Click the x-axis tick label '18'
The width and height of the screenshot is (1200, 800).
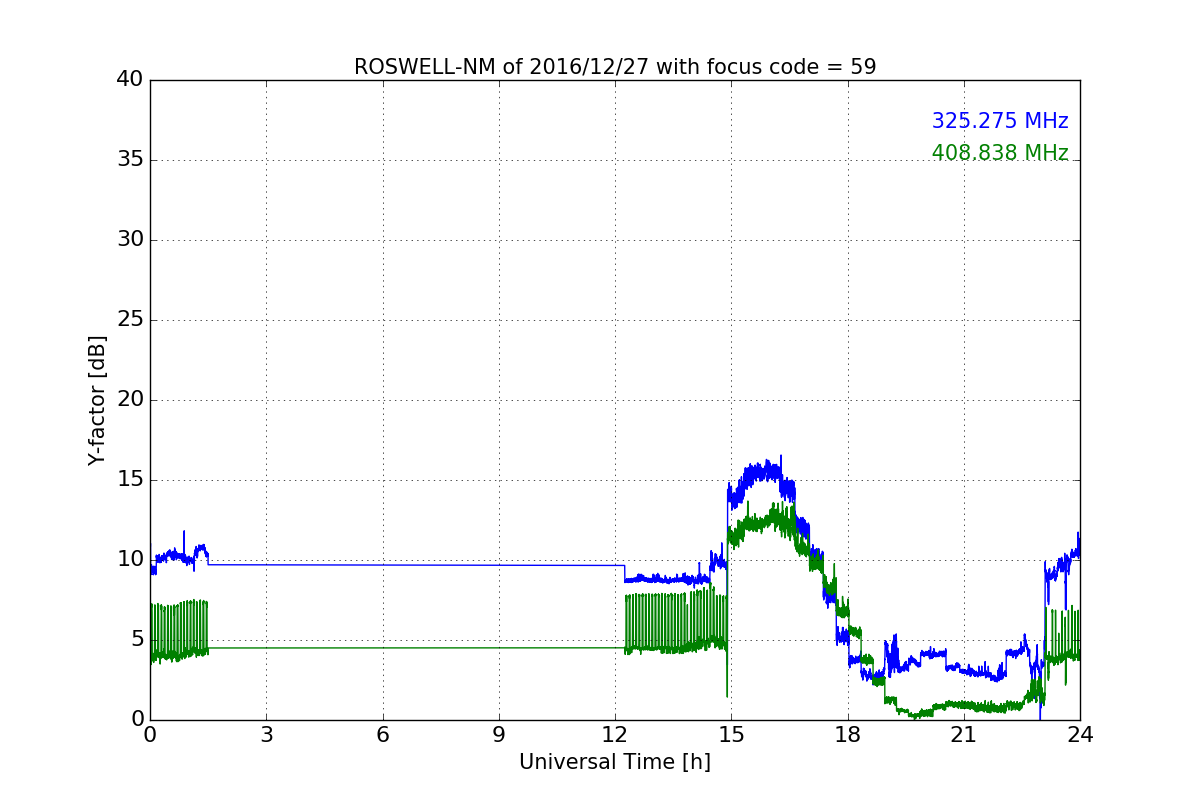848,735
